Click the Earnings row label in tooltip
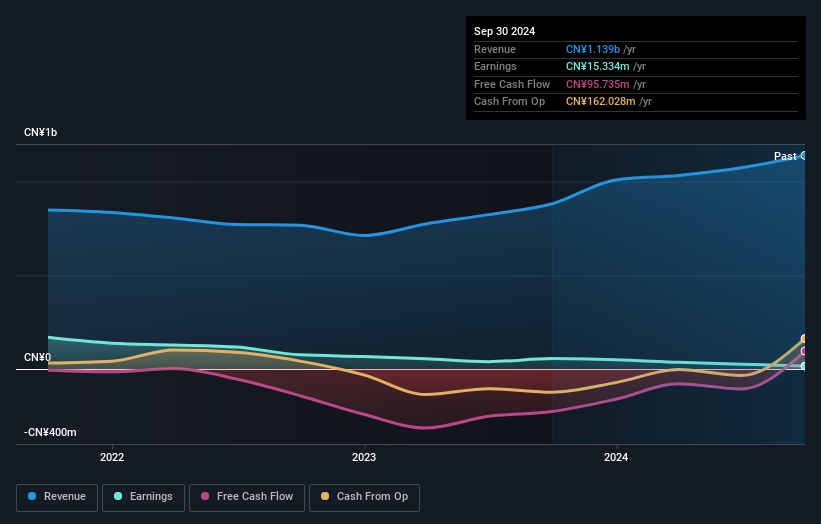The height and width of the screenshot is (524, 821). tap(495, 66)
